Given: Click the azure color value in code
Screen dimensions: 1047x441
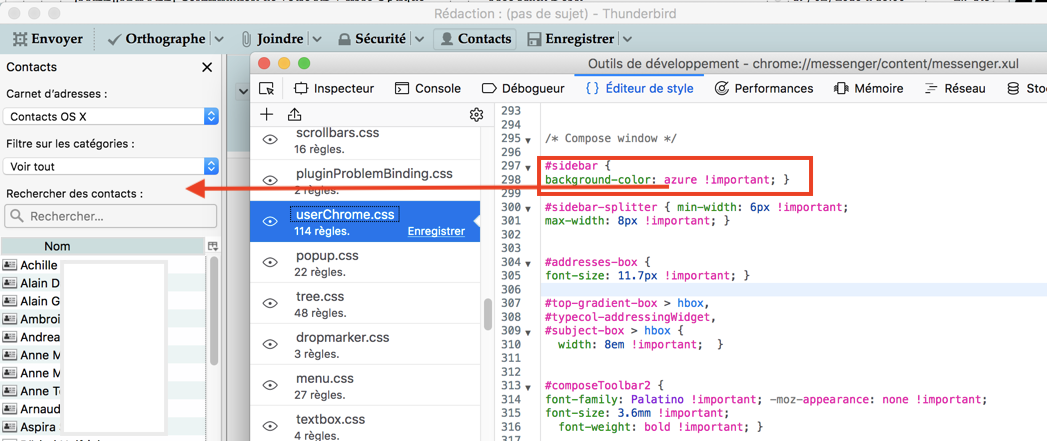Looking at the screenshot, I should (x=681, y=180).
